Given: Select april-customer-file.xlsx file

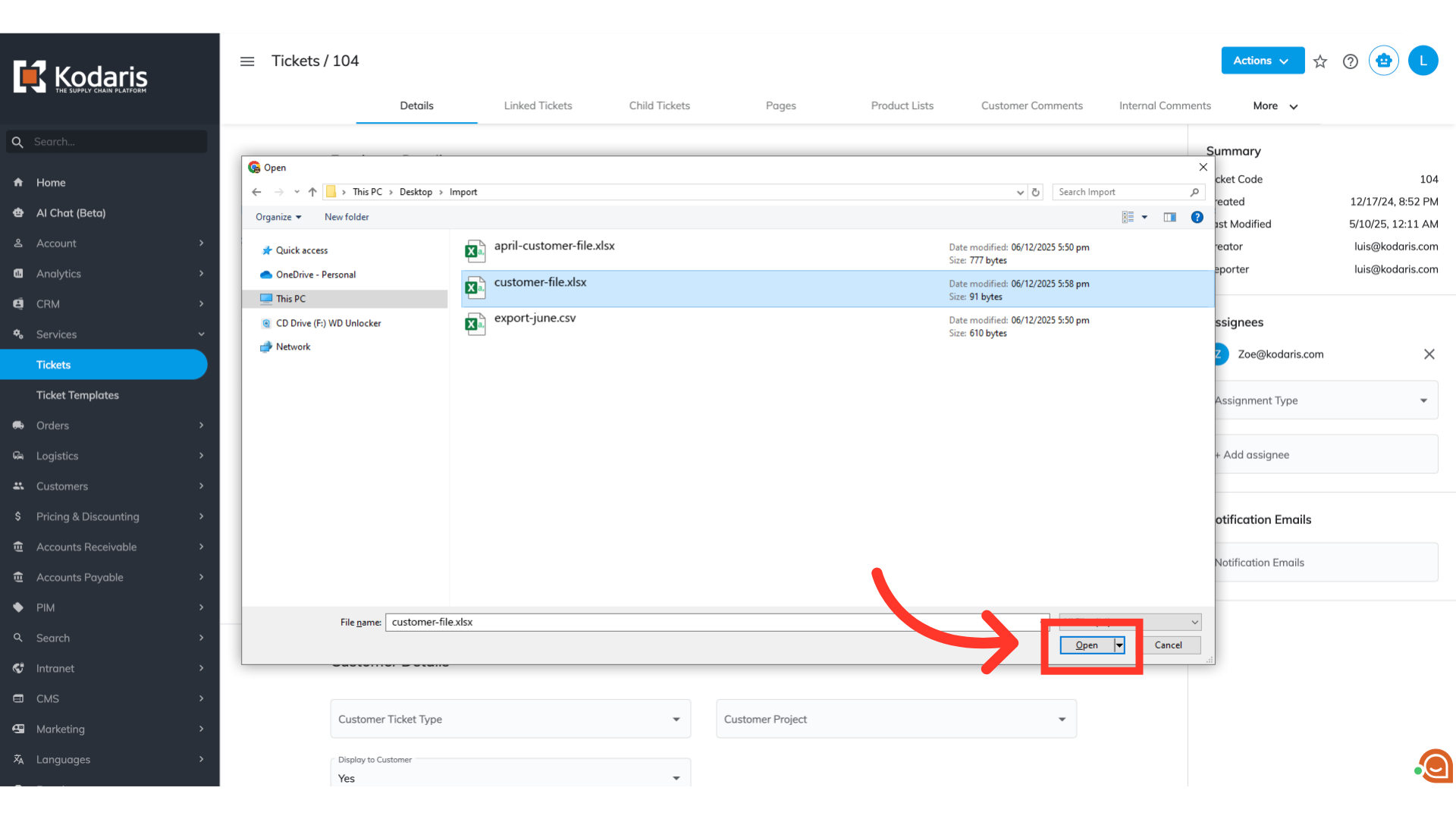Looking at the screenshot, I should coord(554,246).
